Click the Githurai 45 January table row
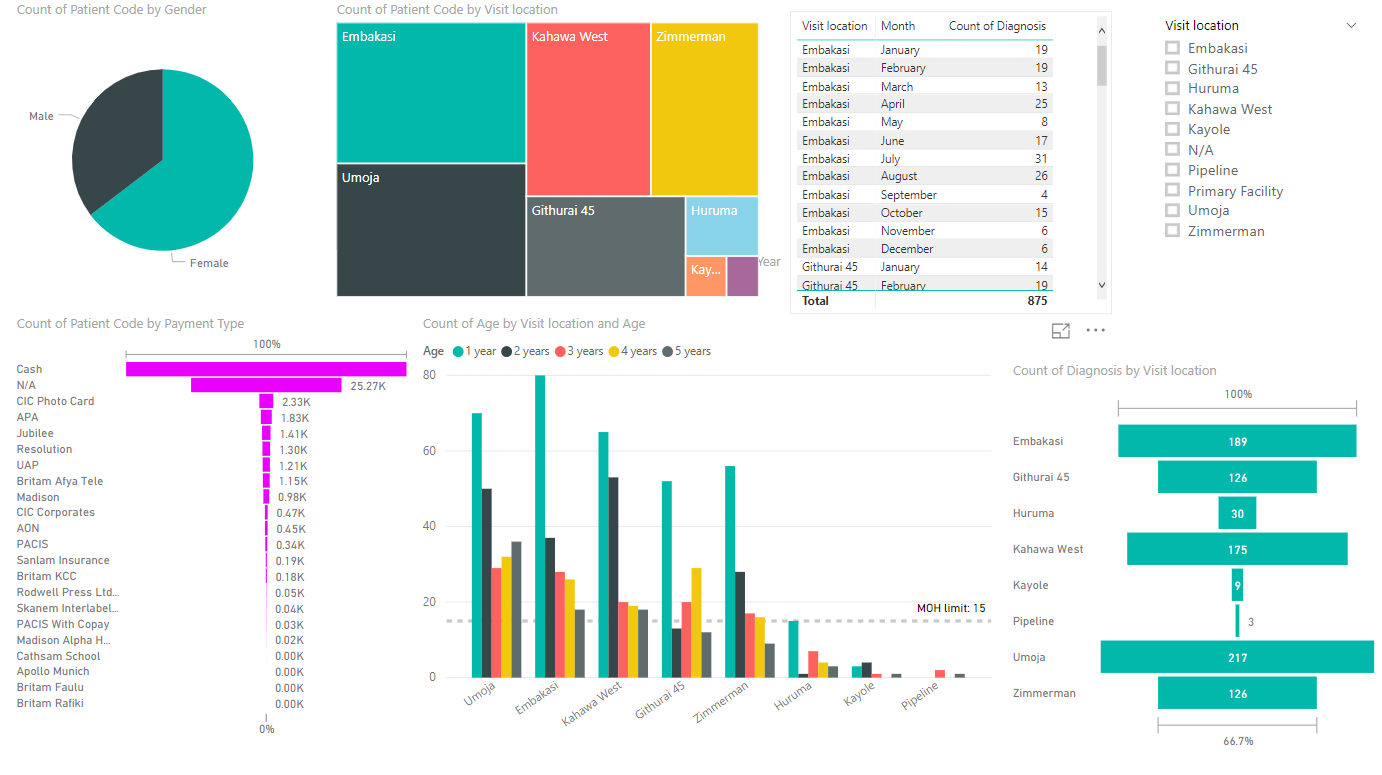 (x=924, y=267)
